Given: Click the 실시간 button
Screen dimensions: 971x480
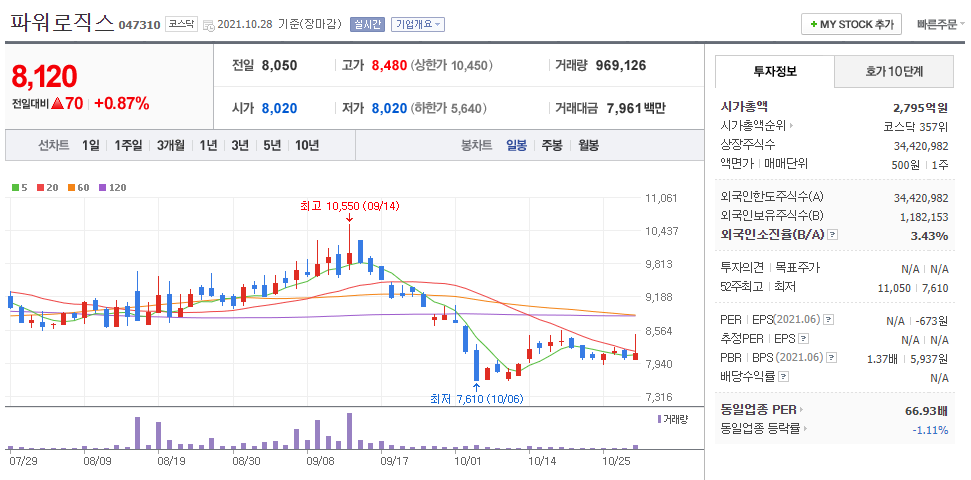Looking at the screenshot, I should point(367,25).
